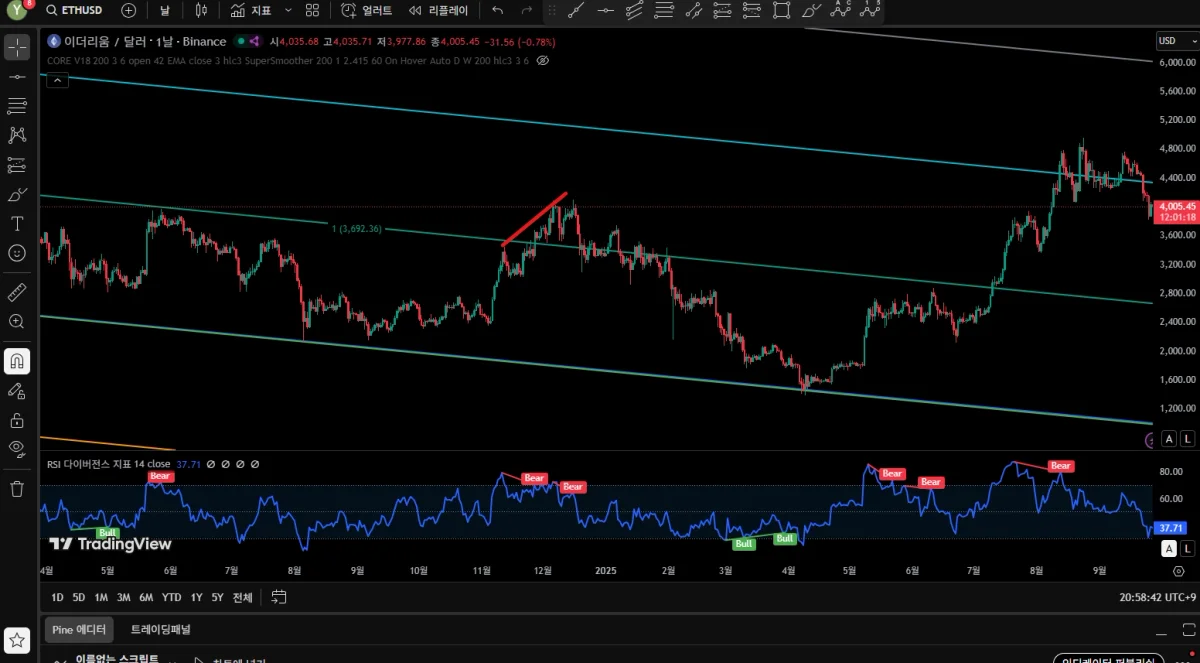Click the trash icon to remove drawings
The image size is (1200, 663).
[17, 488]
